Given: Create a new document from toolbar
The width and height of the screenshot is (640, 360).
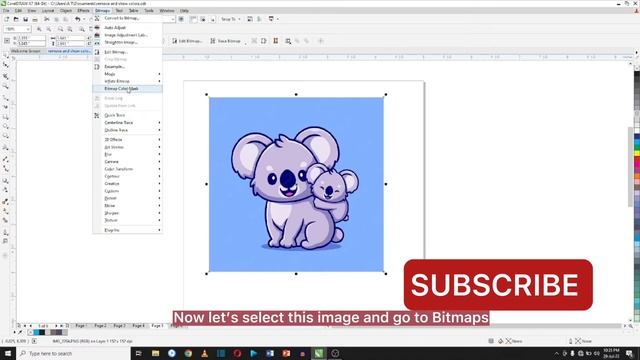Looking at the screenshot, I should click(x=7, y=19).
